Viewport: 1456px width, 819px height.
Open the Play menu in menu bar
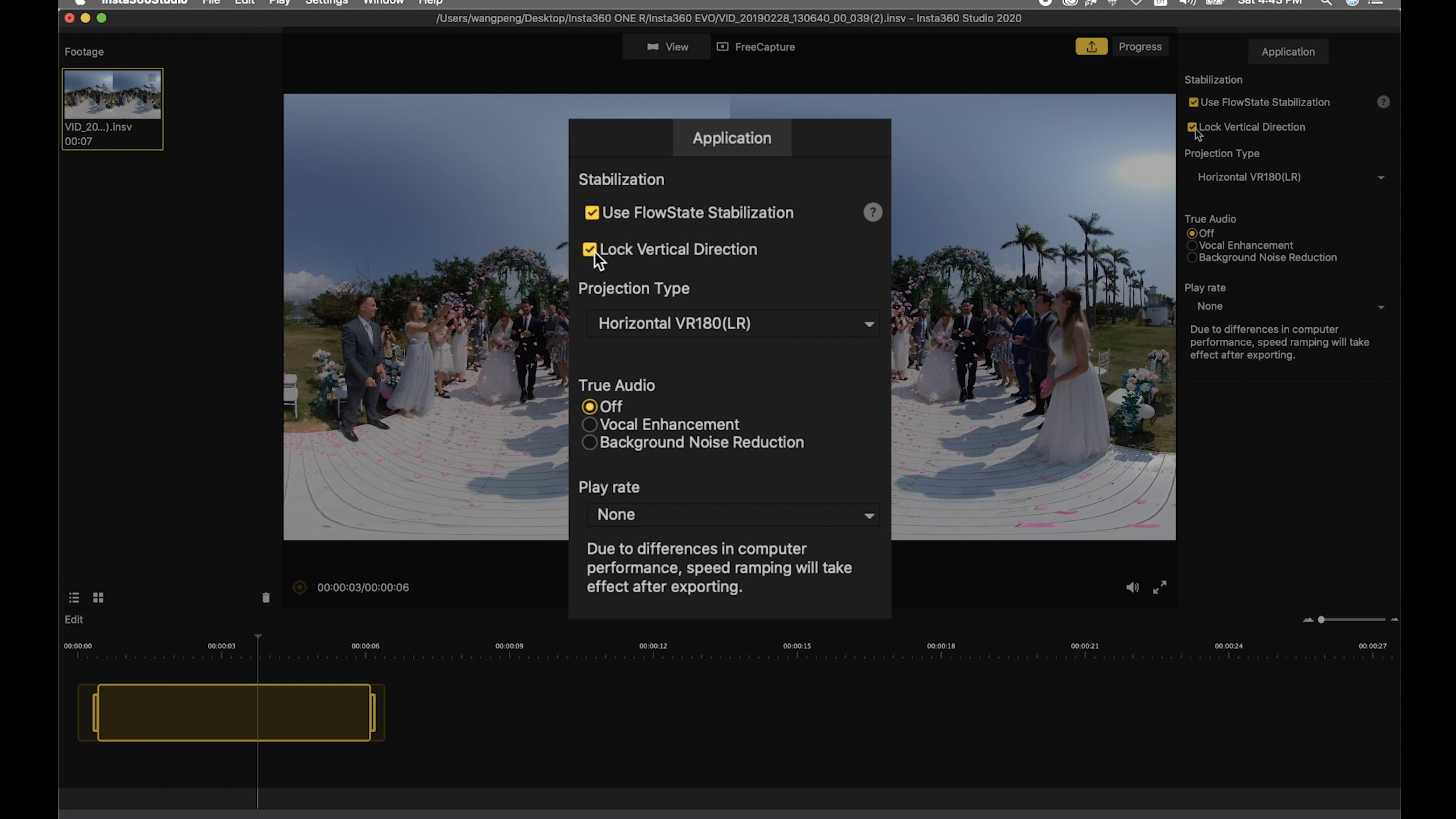point(279,2)
